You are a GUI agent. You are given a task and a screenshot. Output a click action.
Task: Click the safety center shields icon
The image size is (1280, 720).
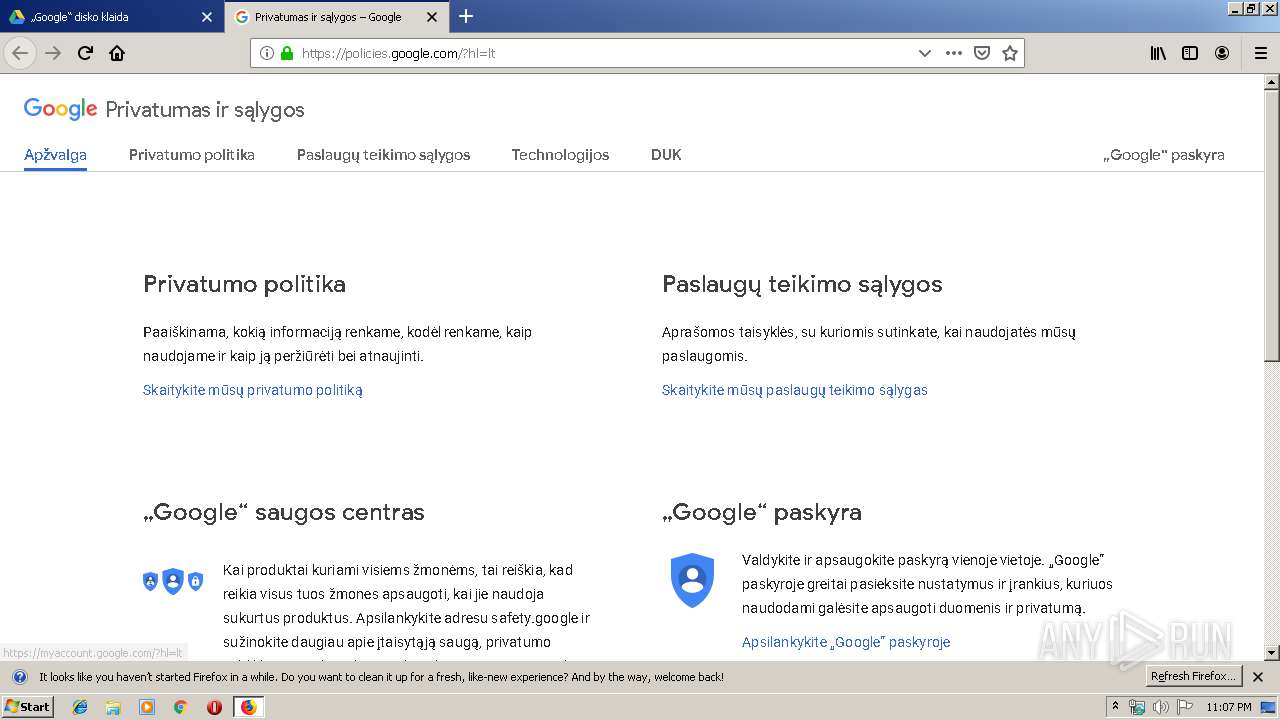[x=173, y=581]
